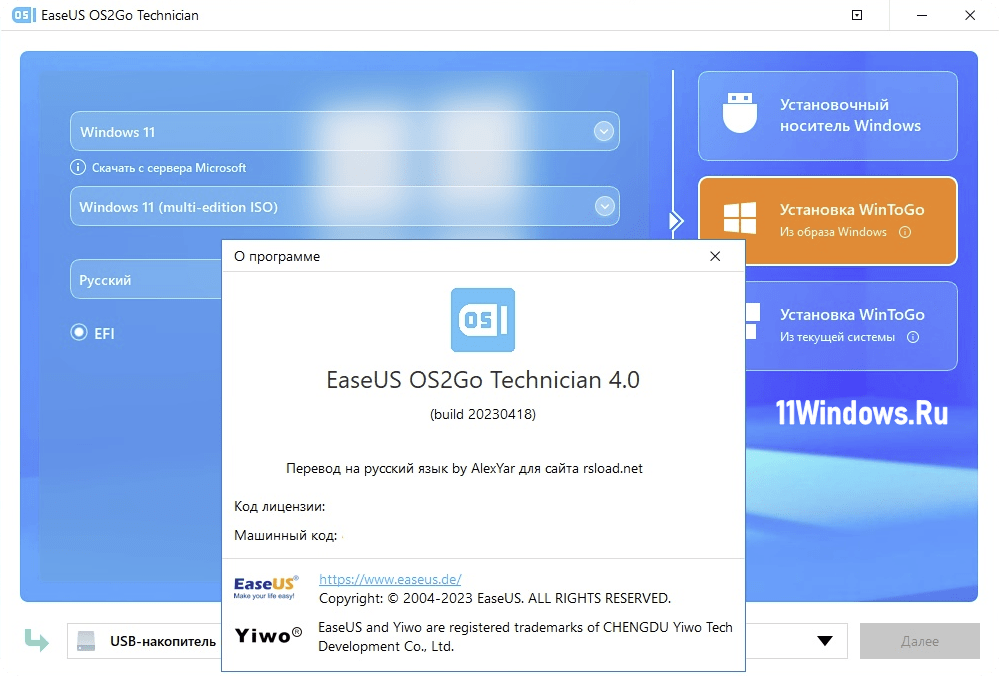
Task: Click the Перевод на русский язык credit line
Action: [x=464, y=468]
